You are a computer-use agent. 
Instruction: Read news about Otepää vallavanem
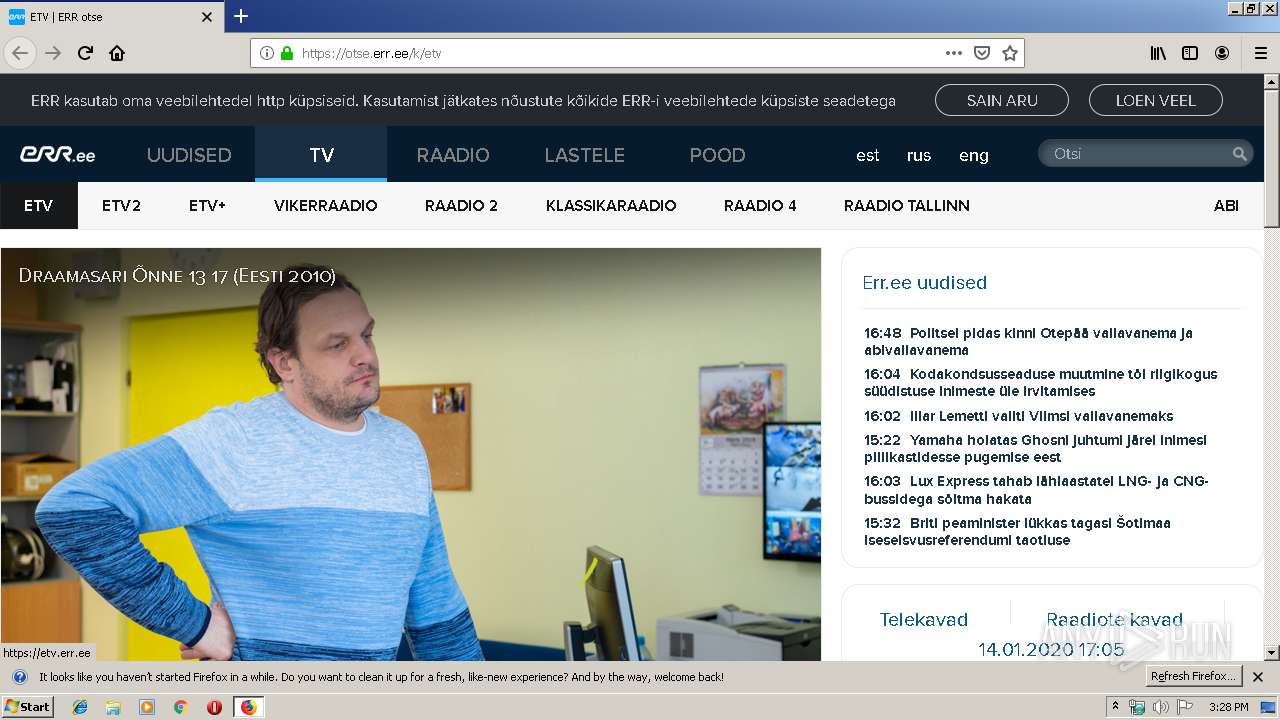point(1028,341)
